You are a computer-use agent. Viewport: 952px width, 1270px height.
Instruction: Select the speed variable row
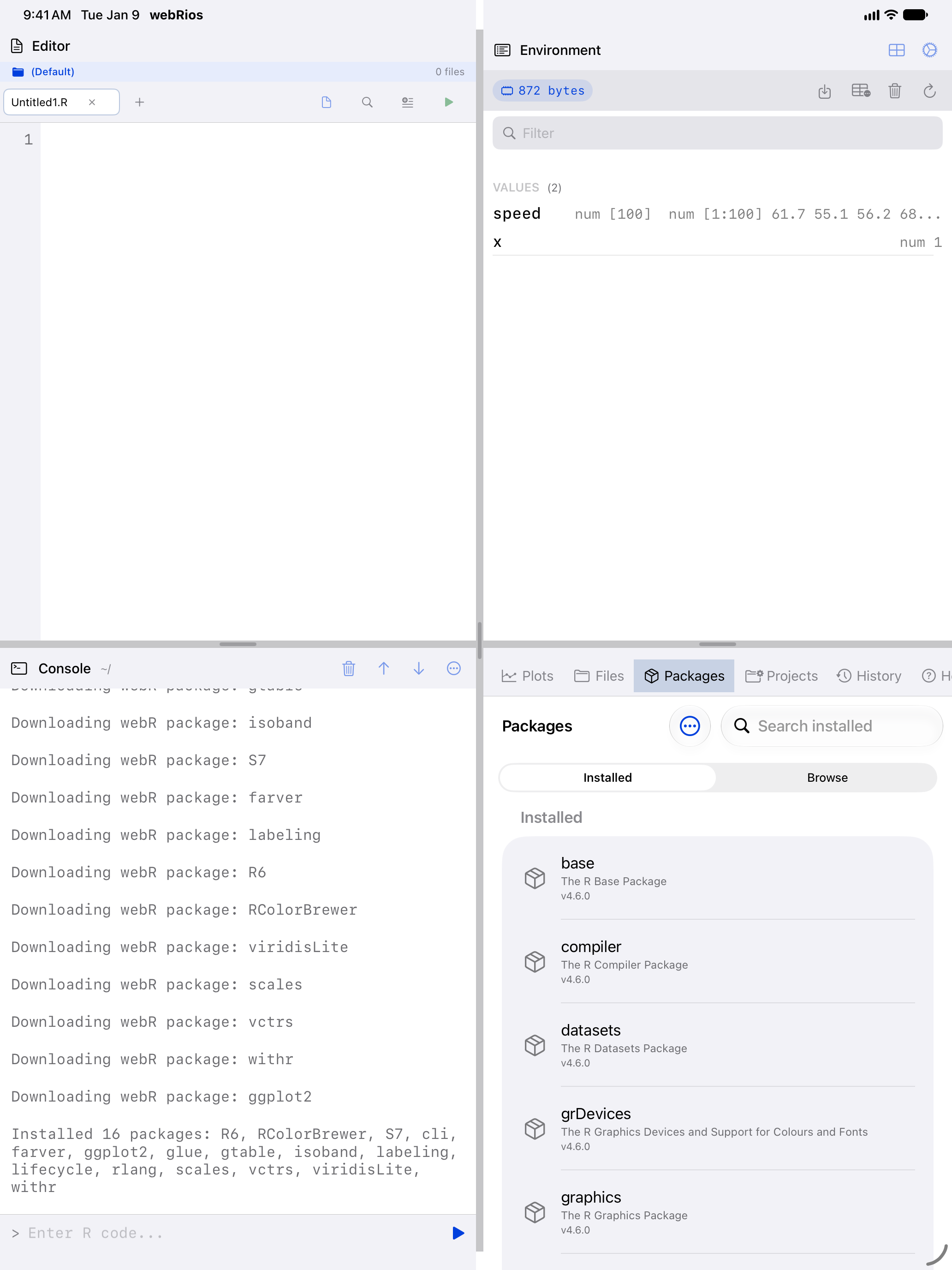tap(717, 214)
